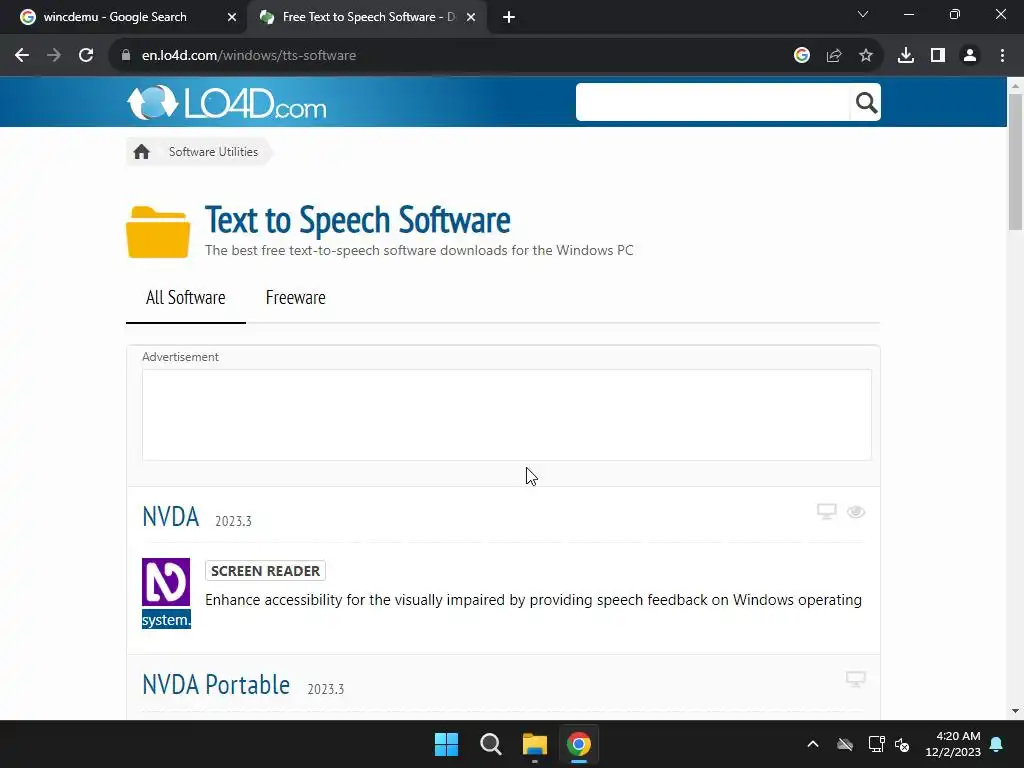Image resolution: width=1024 pixels, height=768 pixels.
Task: Close the Free Text to Speech Software tab
Action: 471,17
